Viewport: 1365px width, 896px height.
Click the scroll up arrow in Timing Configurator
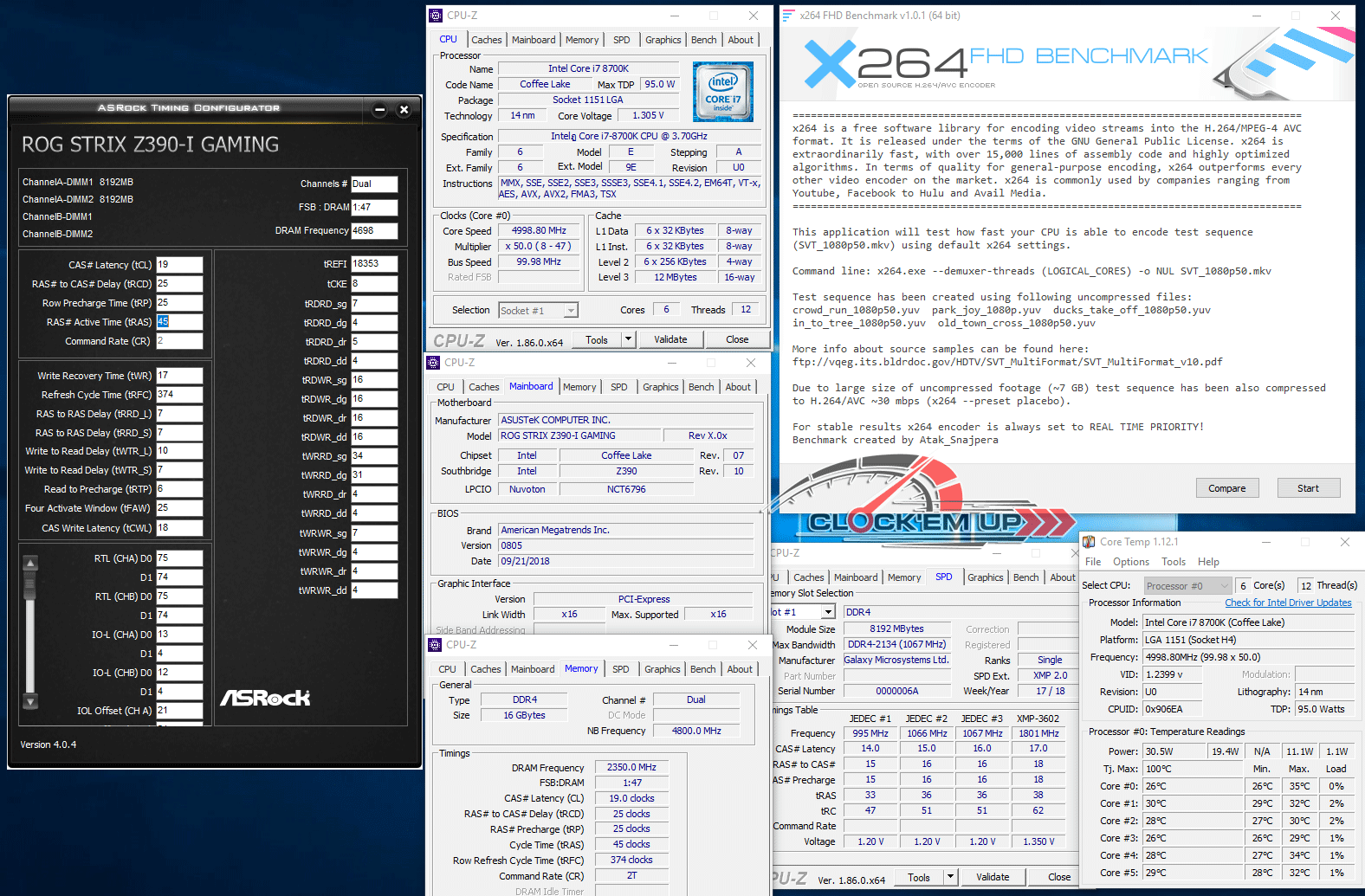point(30,564)
